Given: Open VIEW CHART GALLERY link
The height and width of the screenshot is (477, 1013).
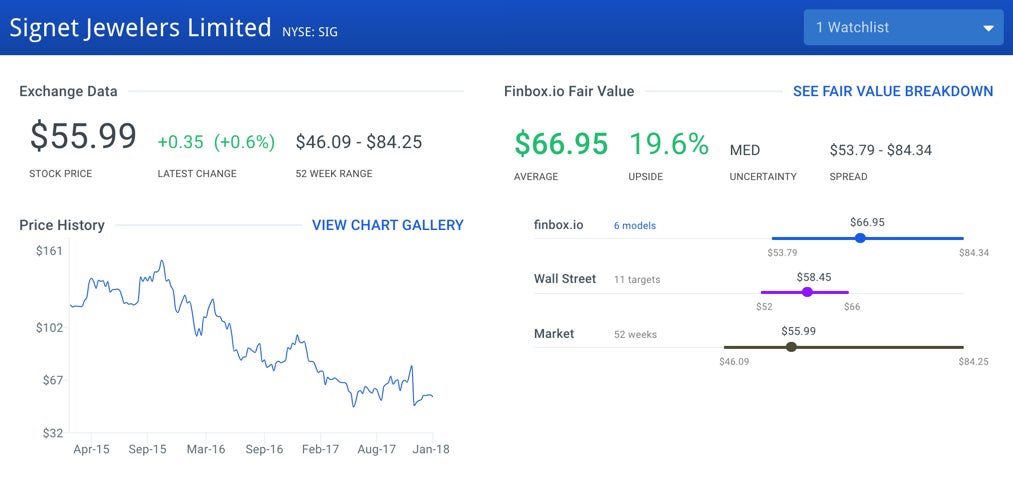Looking at the screenshot, I should coord(388,225).
